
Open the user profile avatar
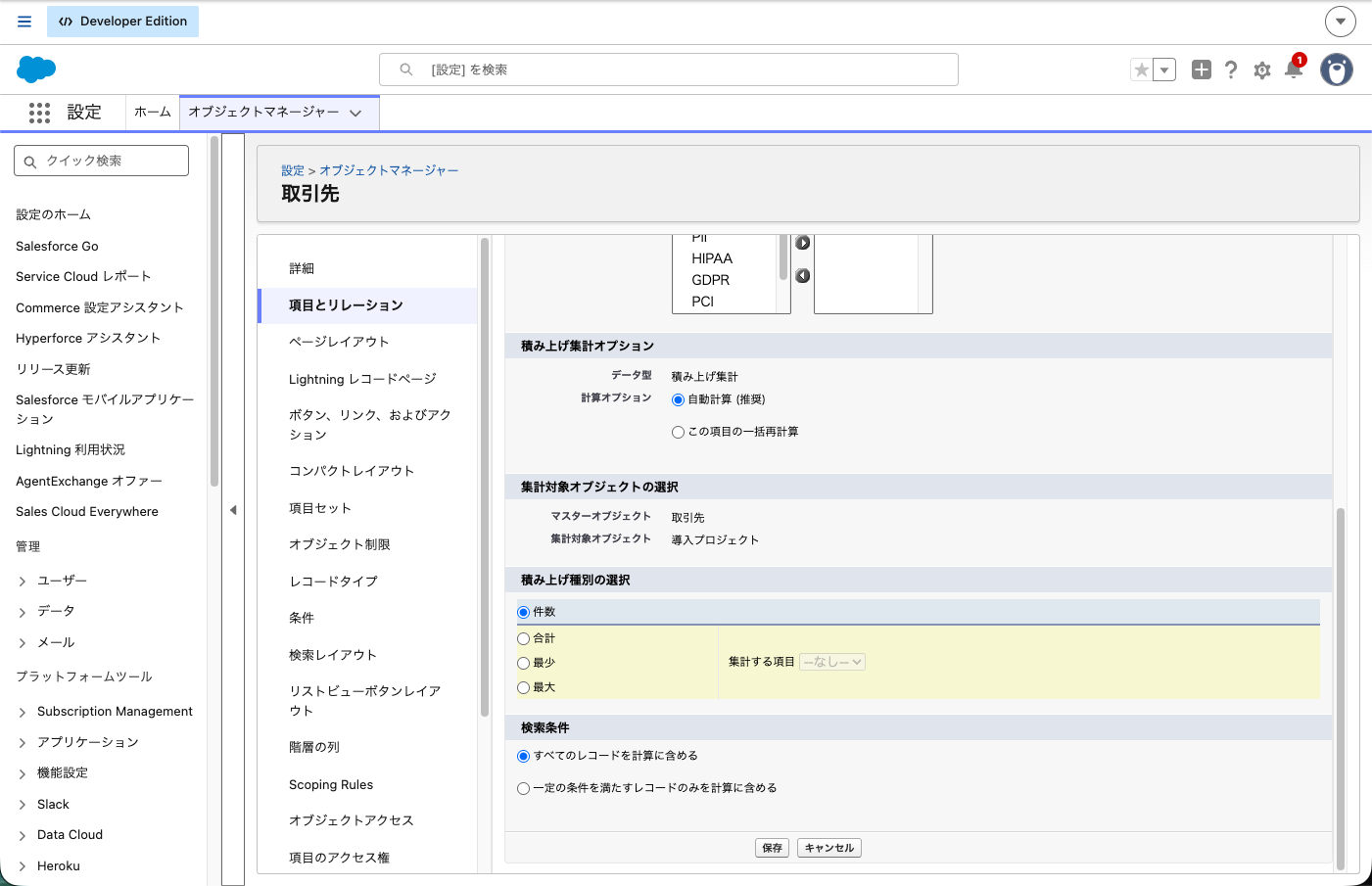[x=1337, y=70]
